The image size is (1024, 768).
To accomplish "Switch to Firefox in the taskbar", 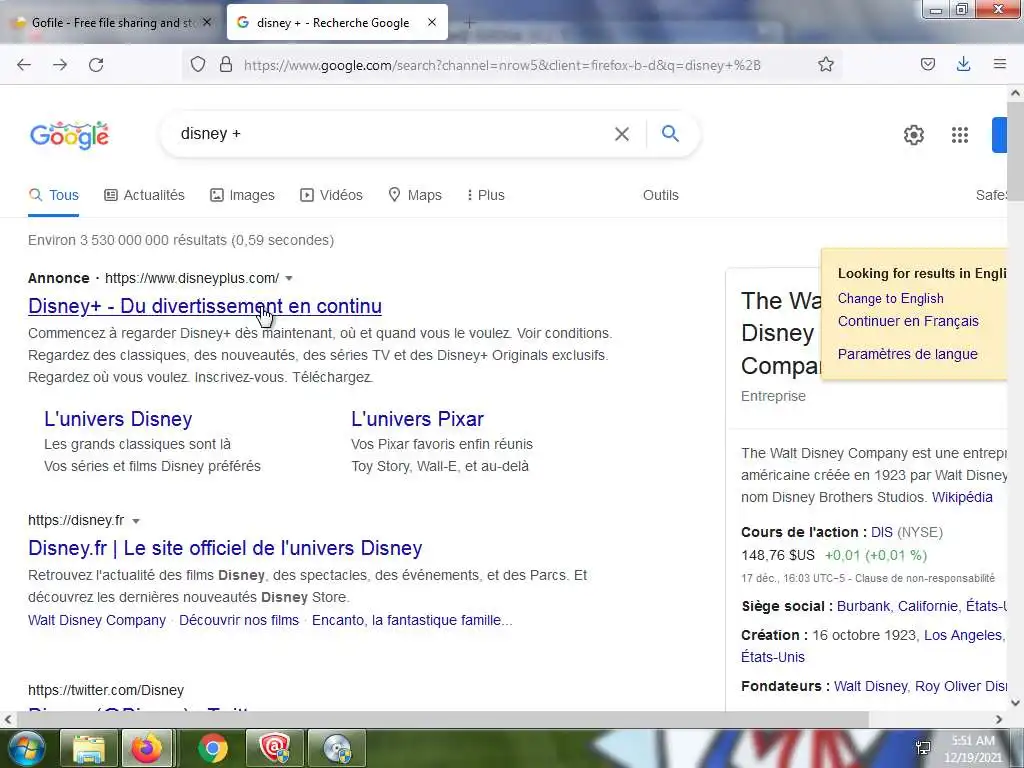I will [x=146, y=748].
